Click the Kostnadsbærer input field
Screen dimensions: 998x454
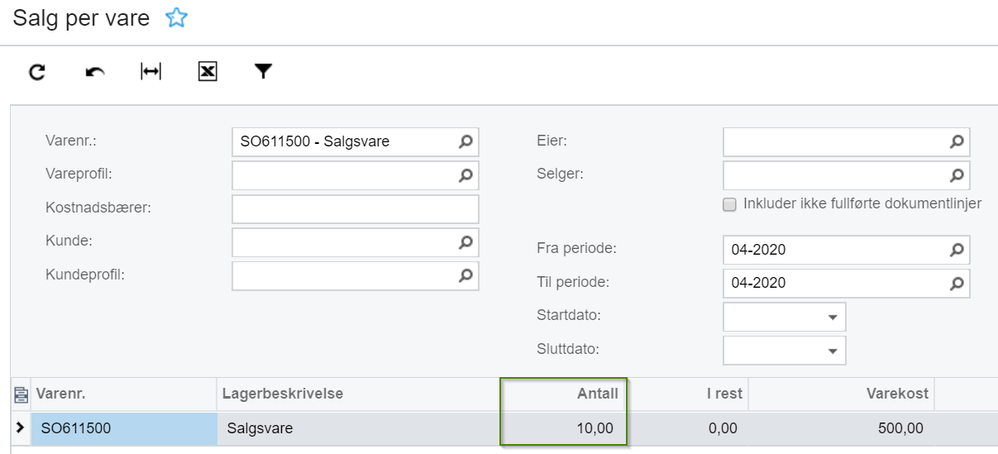tap(355, 209)
